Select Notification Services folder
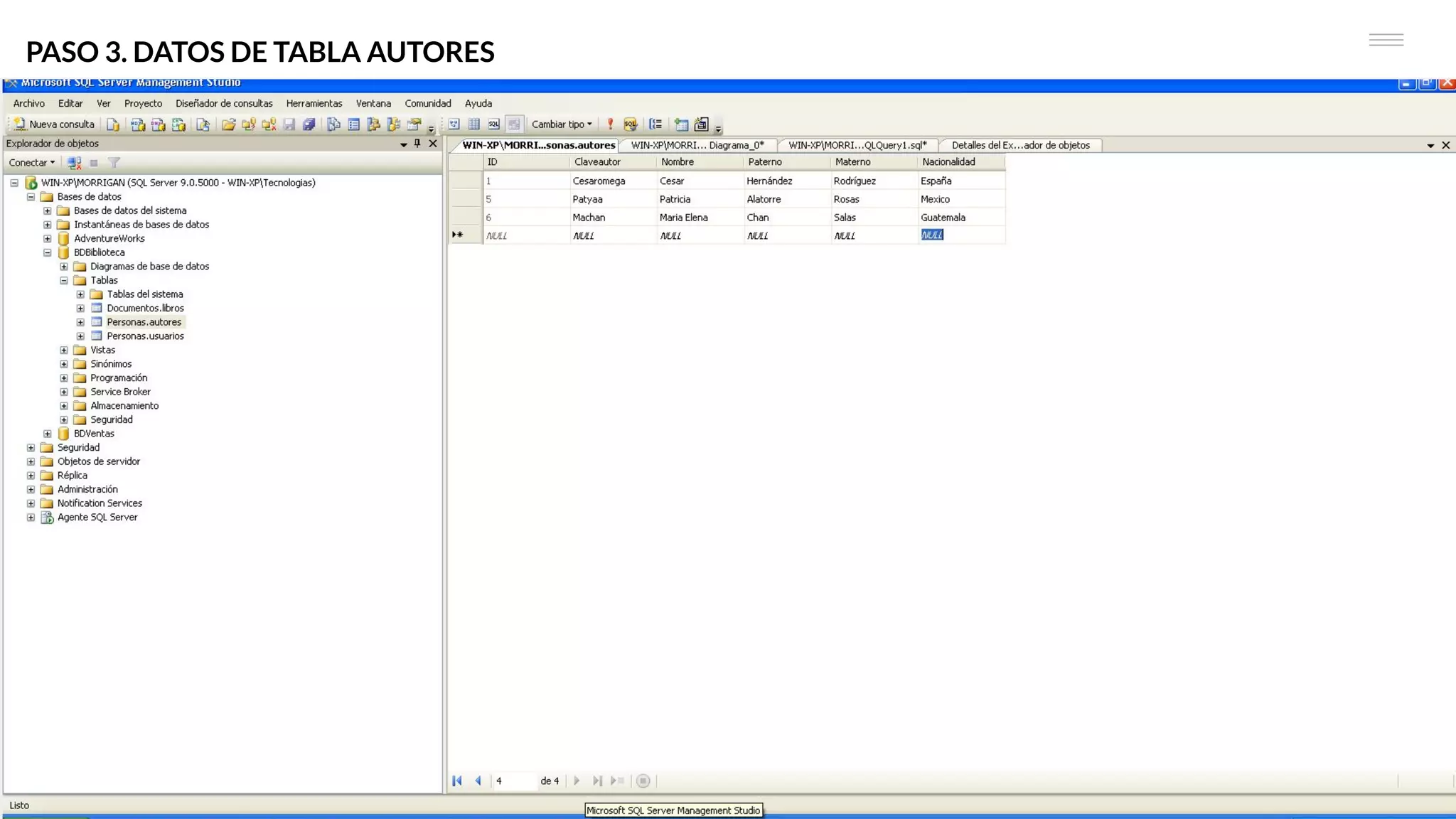This screenshot has height=819, width=1456. [100, 503]
